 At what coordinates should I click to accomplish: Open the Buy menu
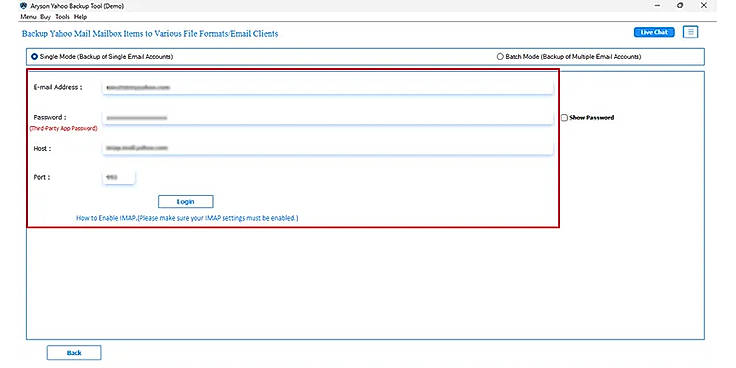(46, 16)
